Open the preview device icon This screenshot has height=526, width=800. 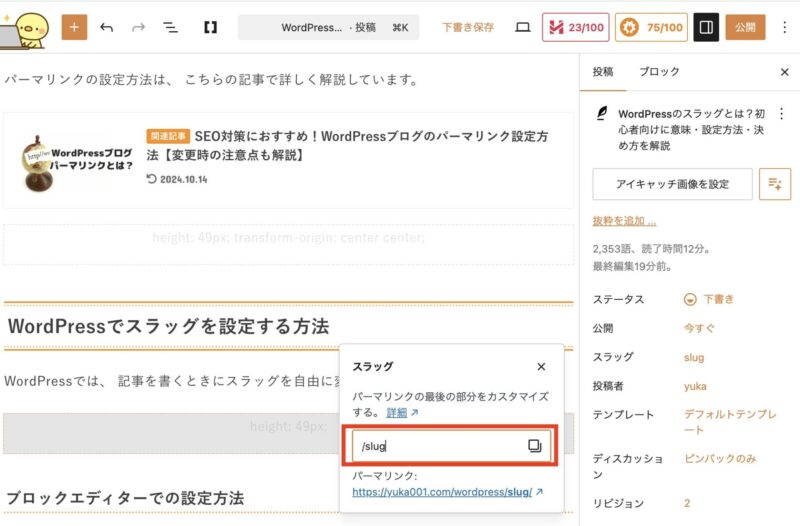pyautogui.click(x=522, y=27)
